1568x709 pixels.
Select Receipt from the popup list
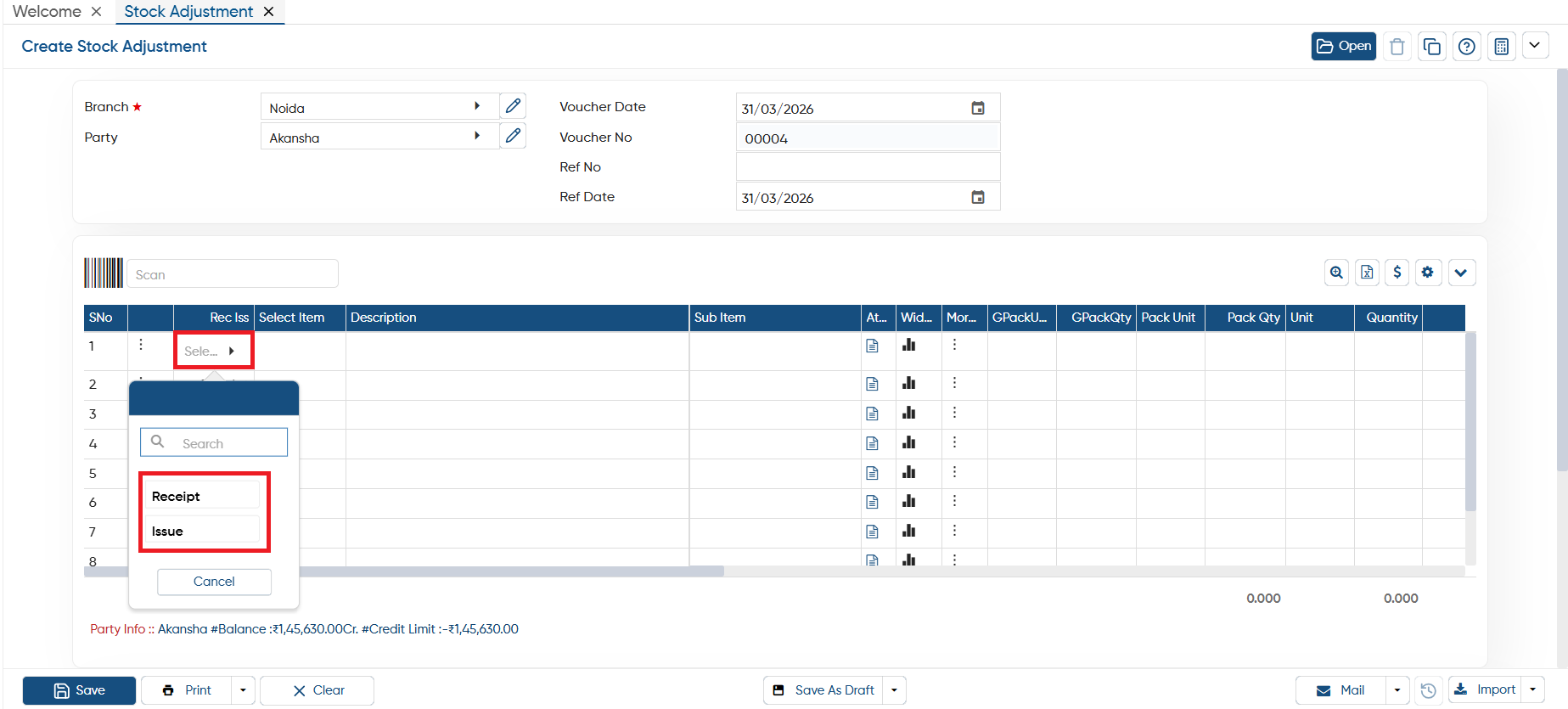pyautogui.click(x=202, y=496)
